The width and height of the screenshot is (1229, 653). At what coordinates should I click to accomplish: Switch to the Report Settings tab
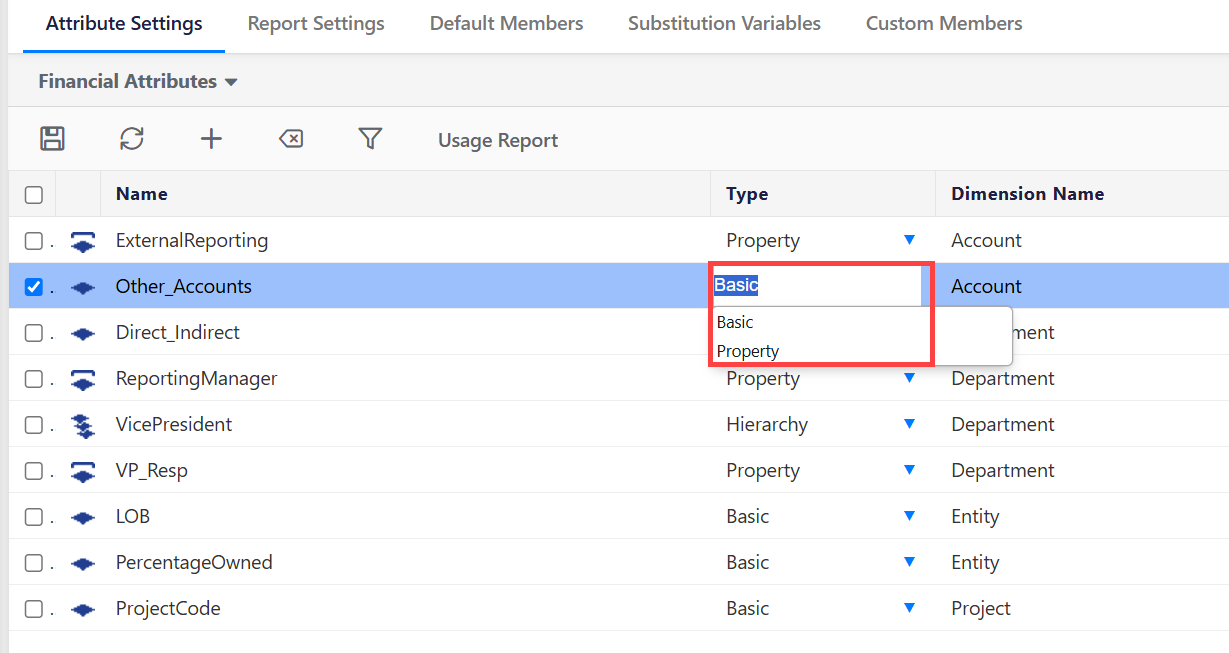(x=316, y=23)
